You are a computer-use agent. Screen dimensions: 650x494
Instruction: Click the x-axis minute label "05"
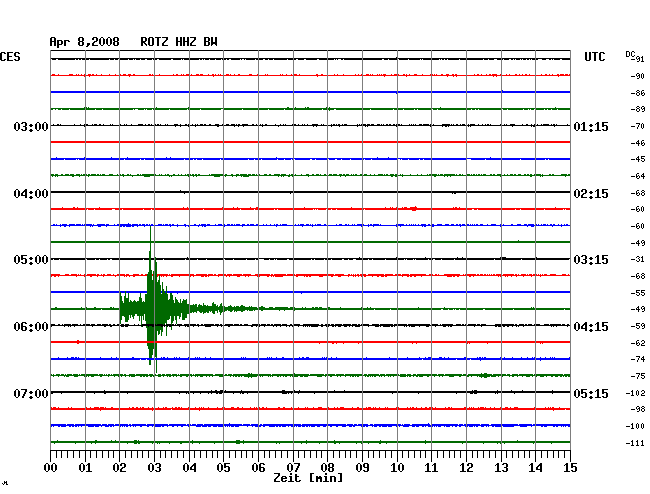[223, 468]
